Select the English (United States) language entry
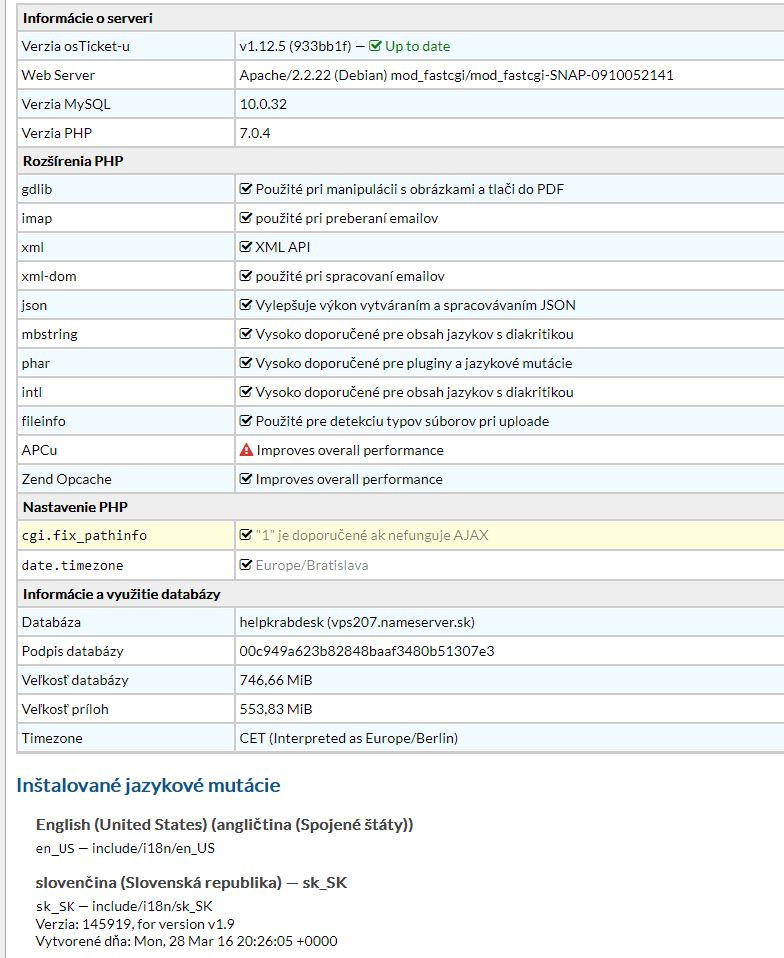Image resolution: width=784 pixels, height=958 pixels. click(224, 825)
